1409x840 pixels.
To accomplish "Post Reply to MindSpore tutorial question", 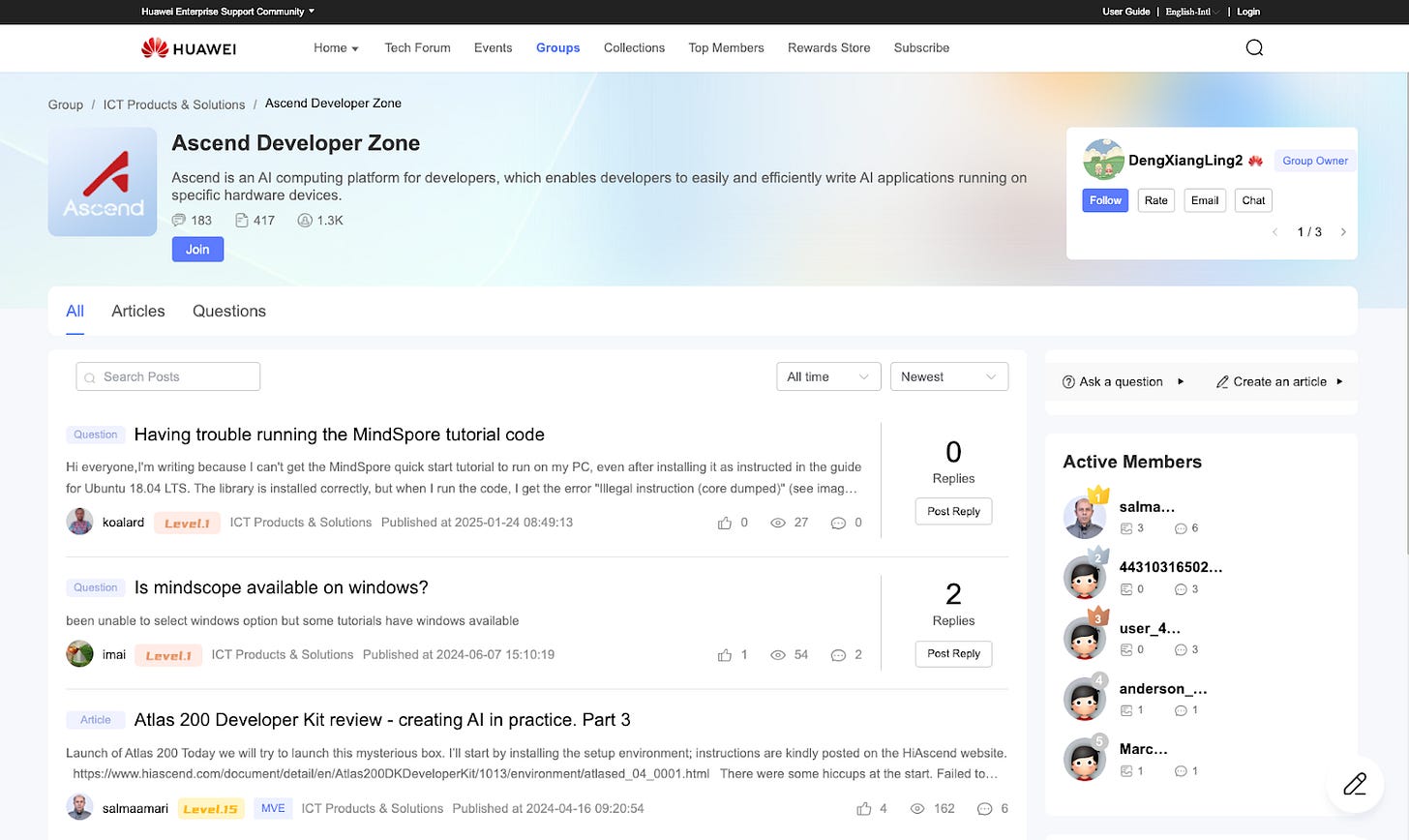I will tap(953, 511).
